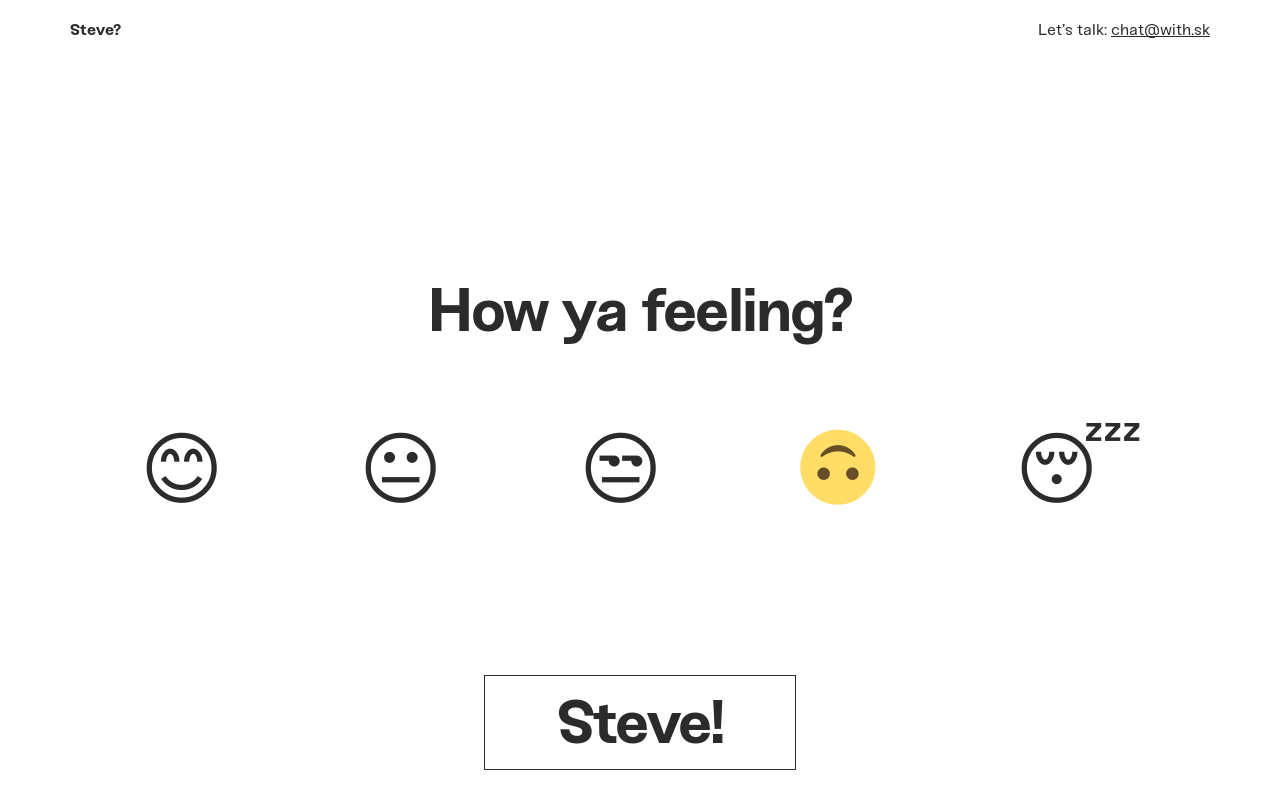Contact via the underlined email address

(1160, 30)
